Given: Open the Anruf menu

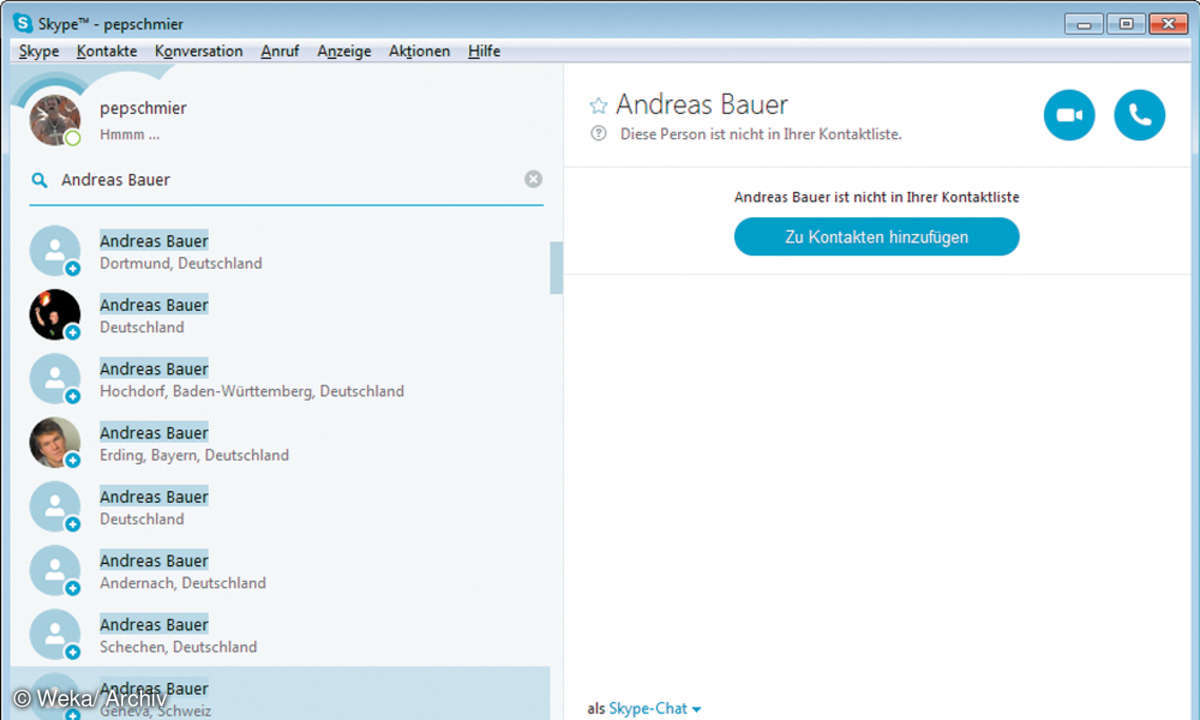Looking at the screenshot, I should pos(280,51).
